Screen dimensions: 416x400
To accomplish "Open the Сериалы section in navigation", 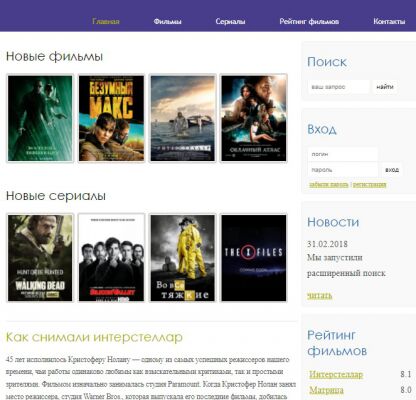I will pyautogui.click(x=230, y=21).
